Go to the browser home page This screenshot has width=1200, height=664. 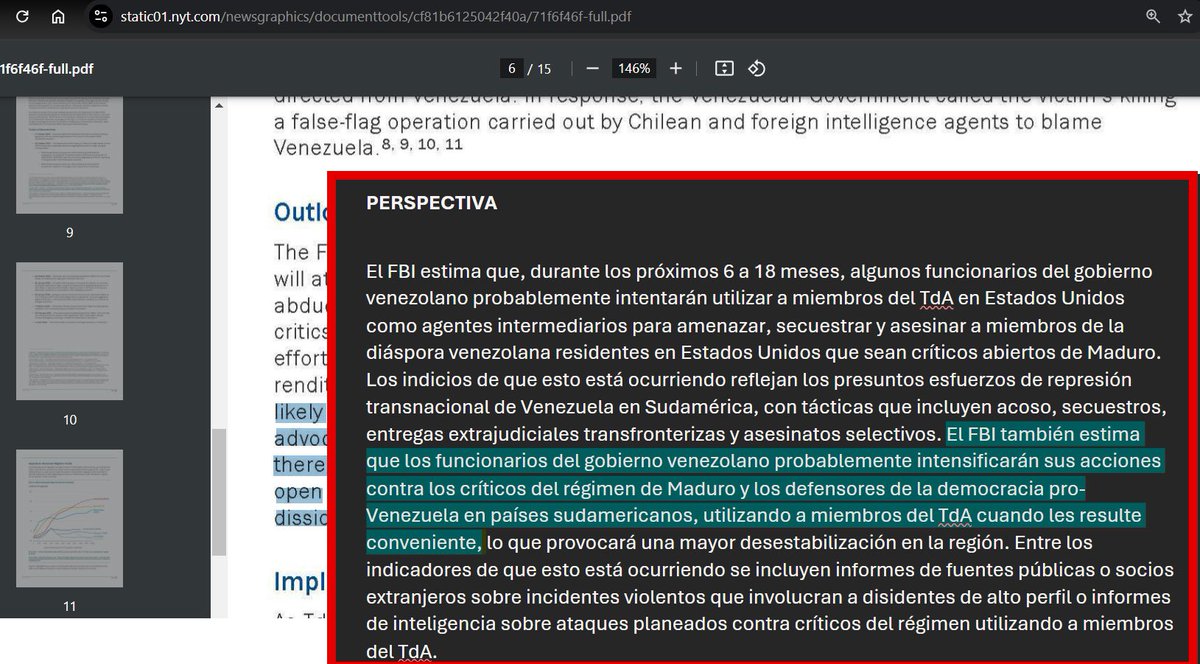click(58, 16)
